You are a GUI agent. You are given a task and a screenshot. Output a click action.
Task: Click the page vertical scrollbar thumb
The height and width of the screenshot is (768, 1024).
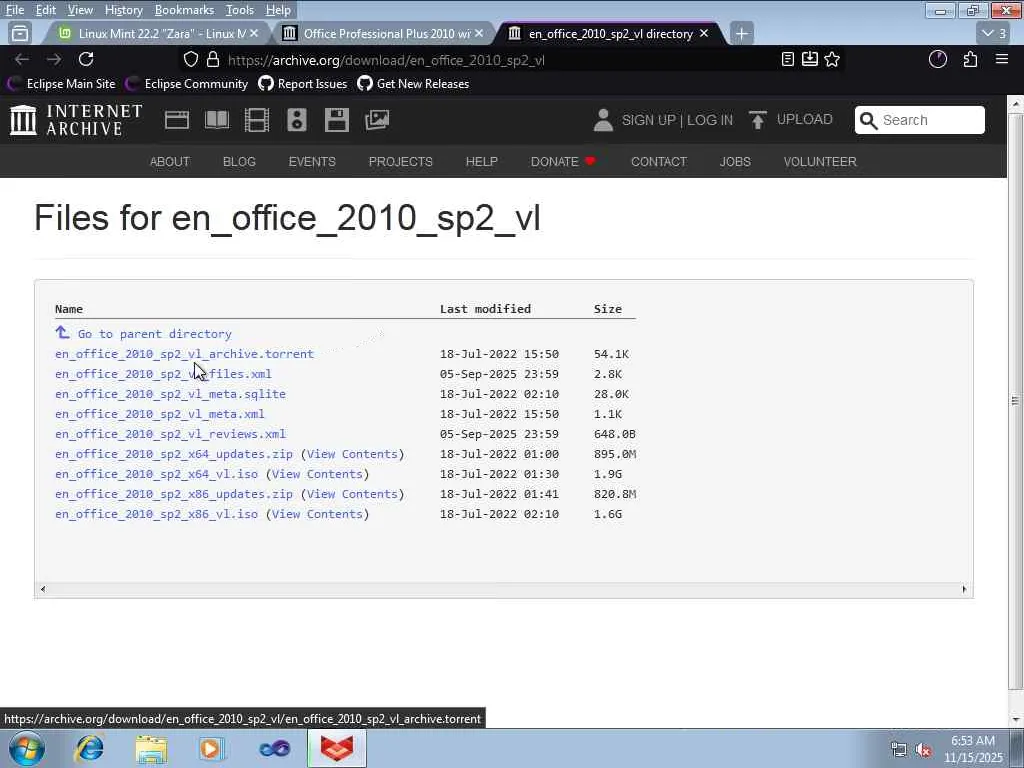coord(1016,400)
